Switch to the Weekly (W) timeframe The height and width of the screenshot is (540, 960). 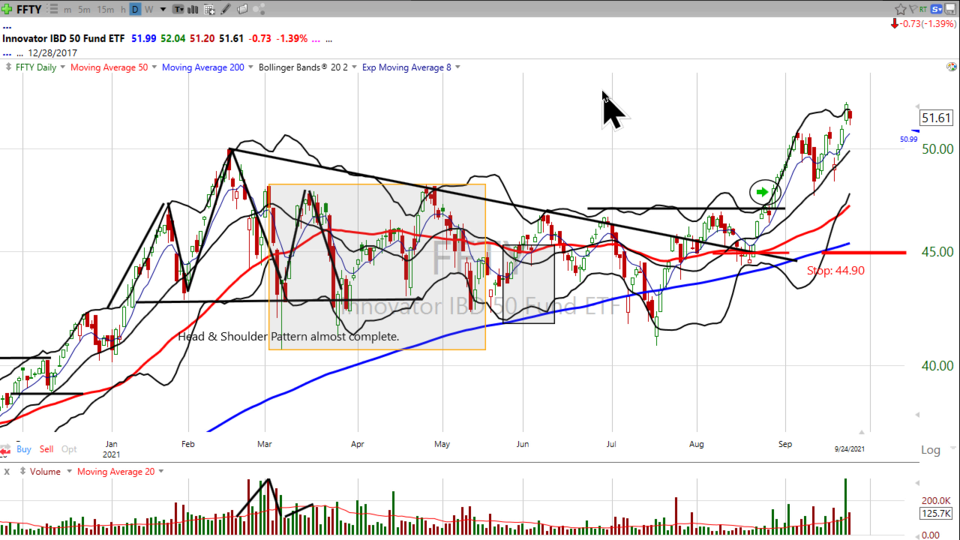(149, 9)
